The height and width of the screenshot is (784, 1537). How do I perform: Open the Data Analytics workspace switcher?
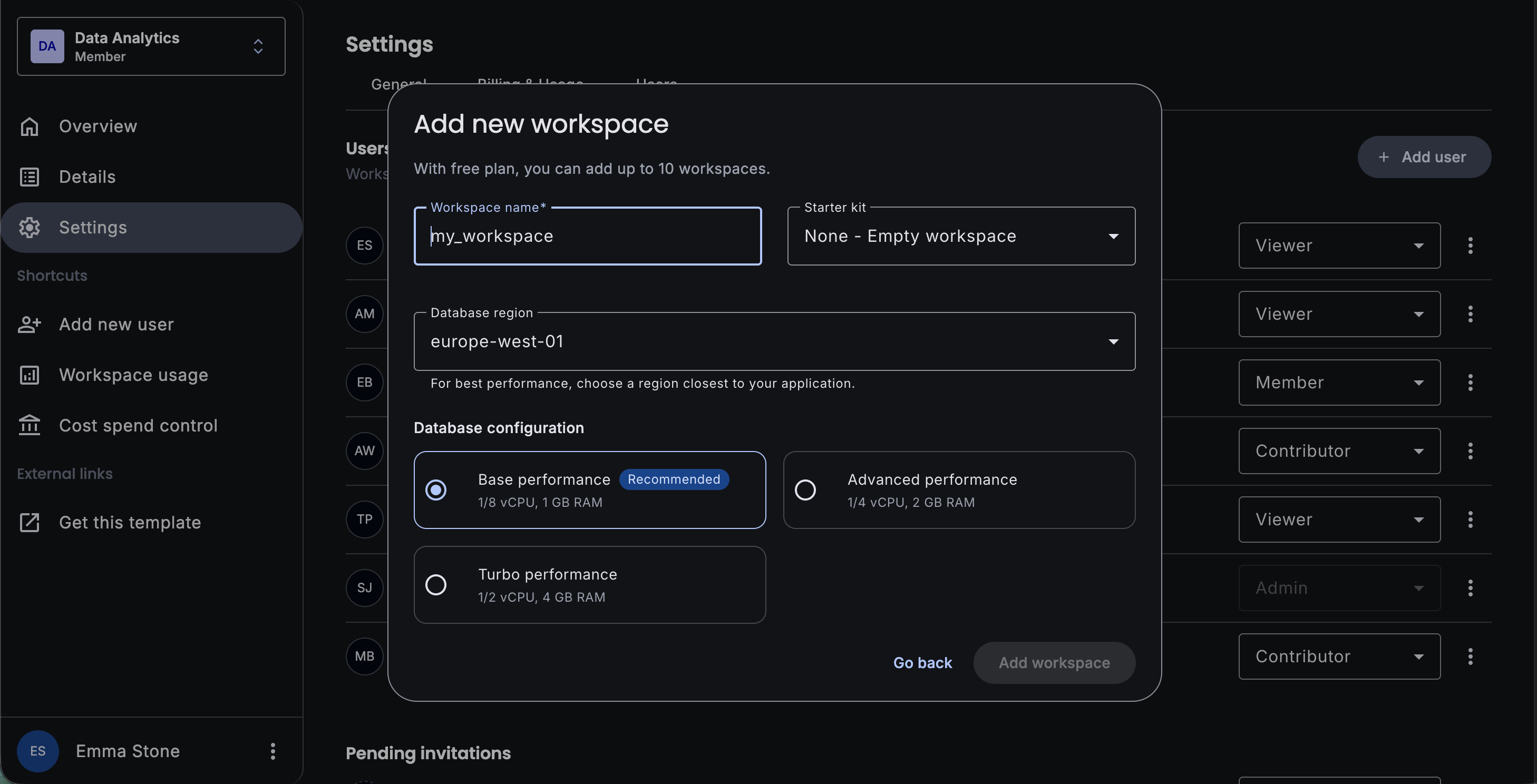(x=151, y=46)
